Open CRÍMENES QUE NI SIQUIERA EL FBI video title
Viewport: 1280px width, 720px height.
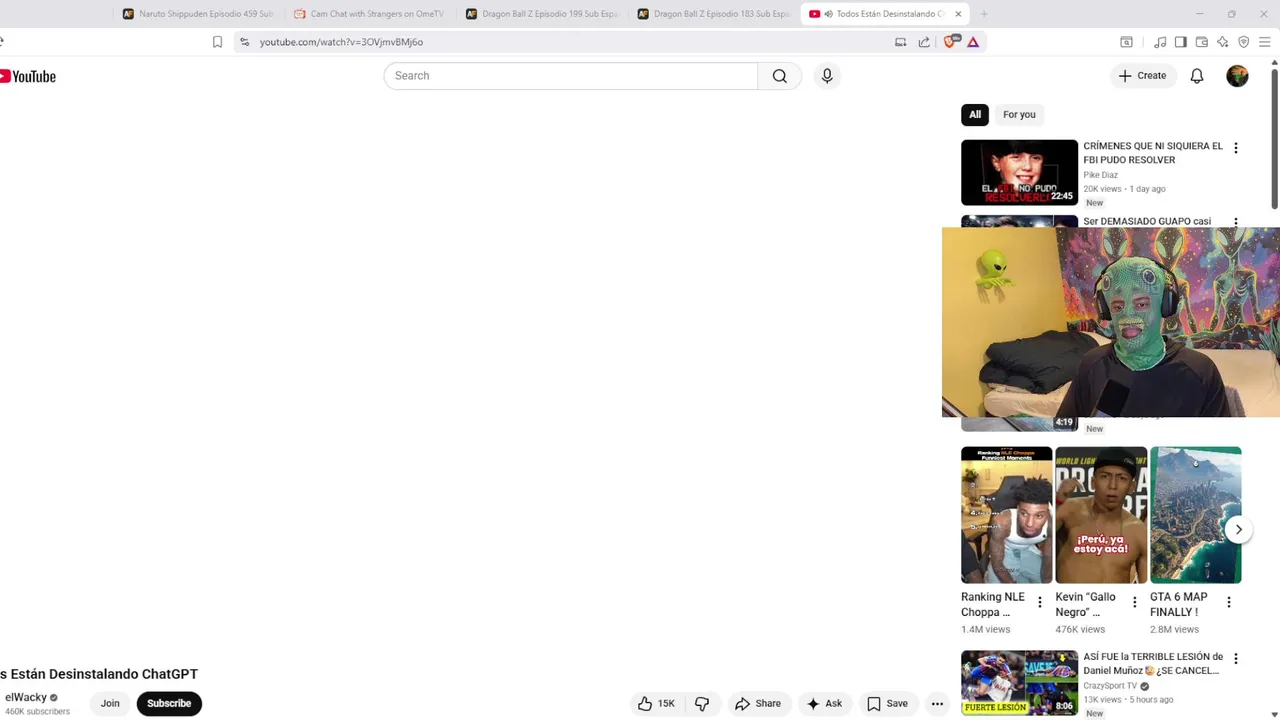tap(1153, 153)
